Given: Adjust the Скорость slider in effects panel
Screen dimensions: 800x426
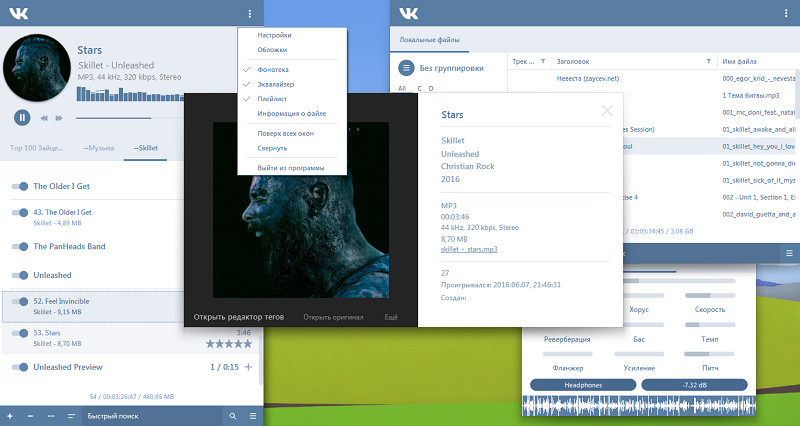Looking at the screenshot, I should 710,295.
